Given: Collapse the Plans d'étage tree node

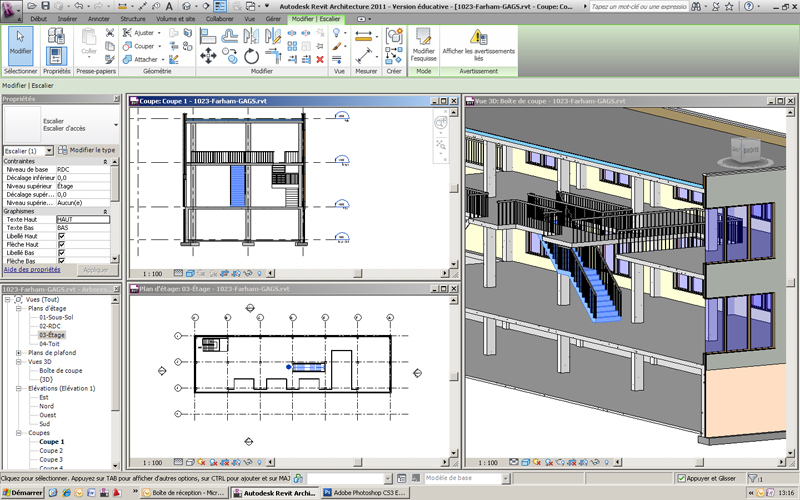Looking at the screenshot, I should 18,309.
